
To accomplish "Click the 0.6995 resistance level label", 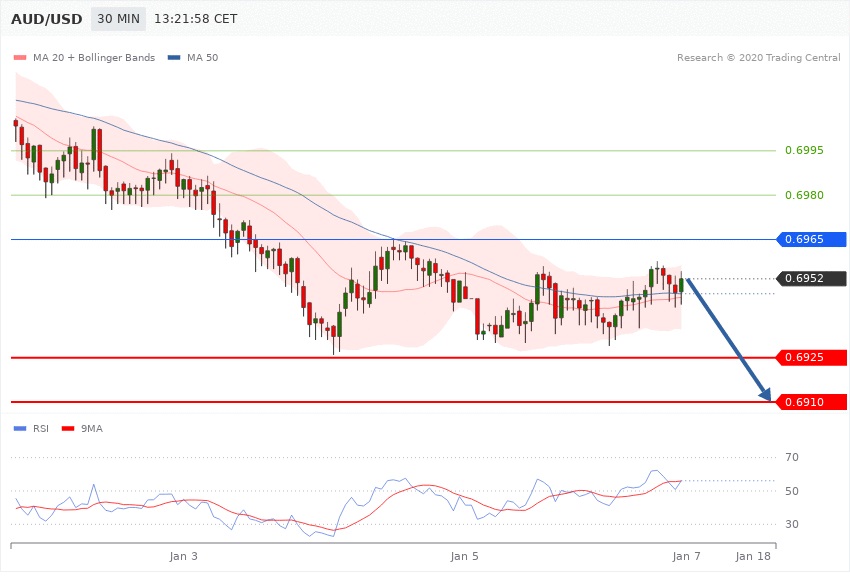I will [804, 151].
